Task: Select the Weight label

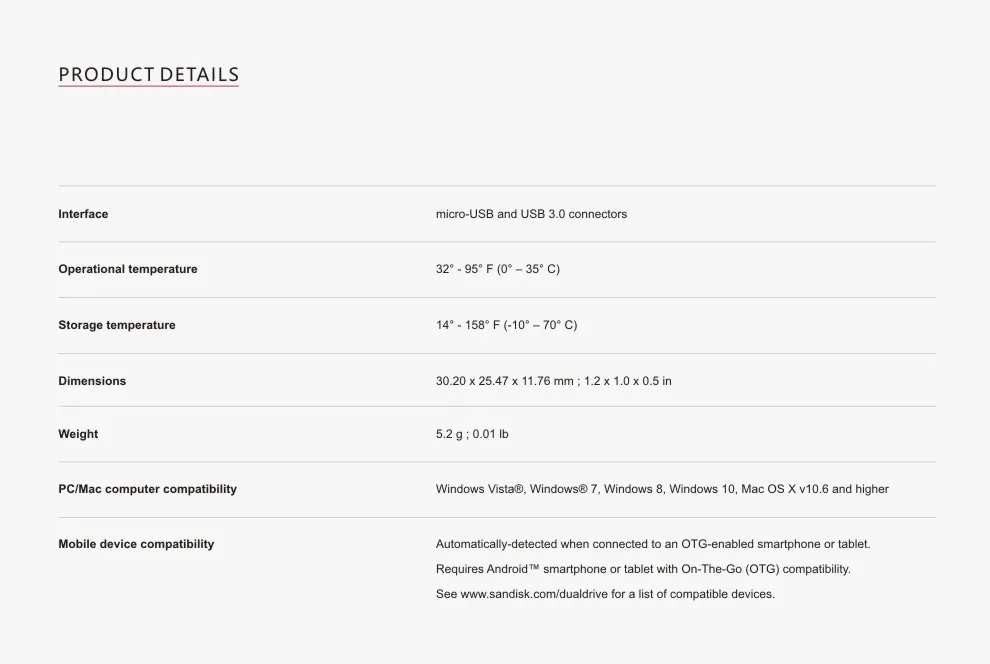Action: (78, 434)
